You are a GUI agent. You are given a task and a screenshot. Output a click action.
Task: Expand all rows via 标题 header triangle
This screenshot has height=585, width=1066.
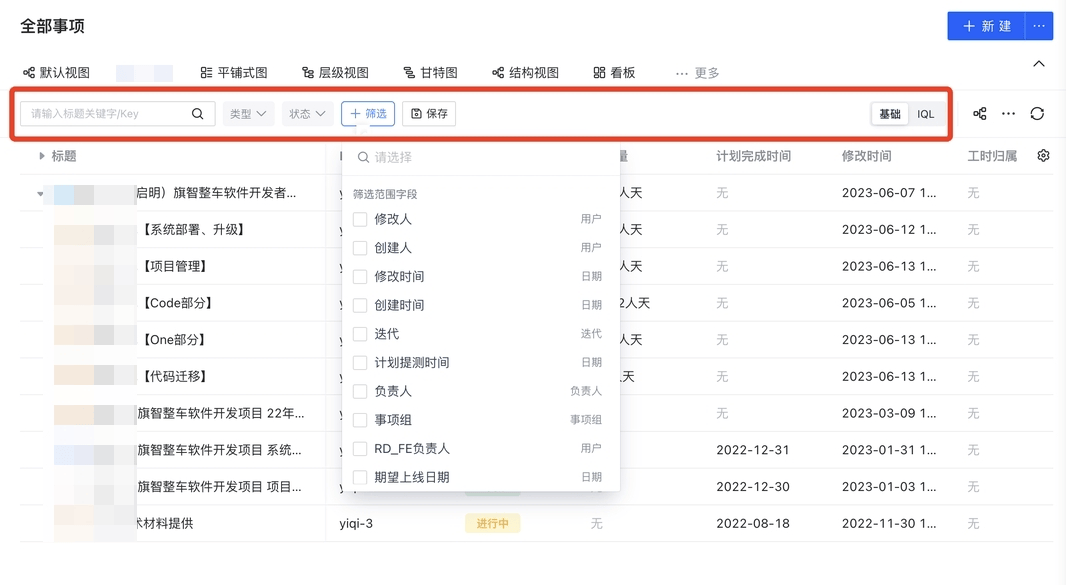tap(42, 156)
